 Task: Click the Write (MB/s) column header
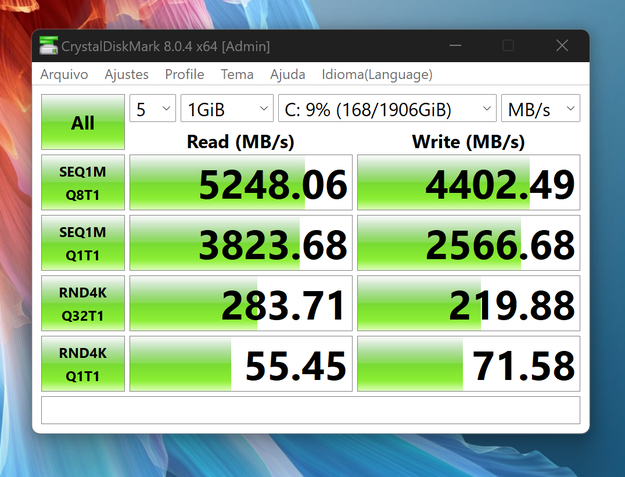[x=468, y=142]
